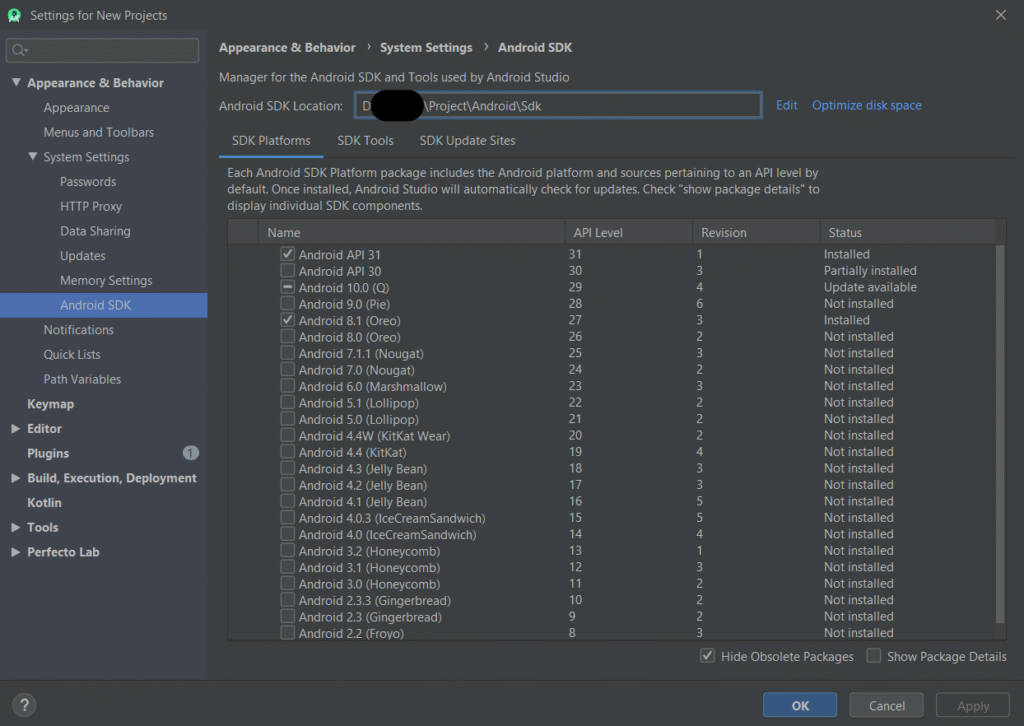Click the Edit link for SDK location
1024x726 pixels.
coord(786,105)
